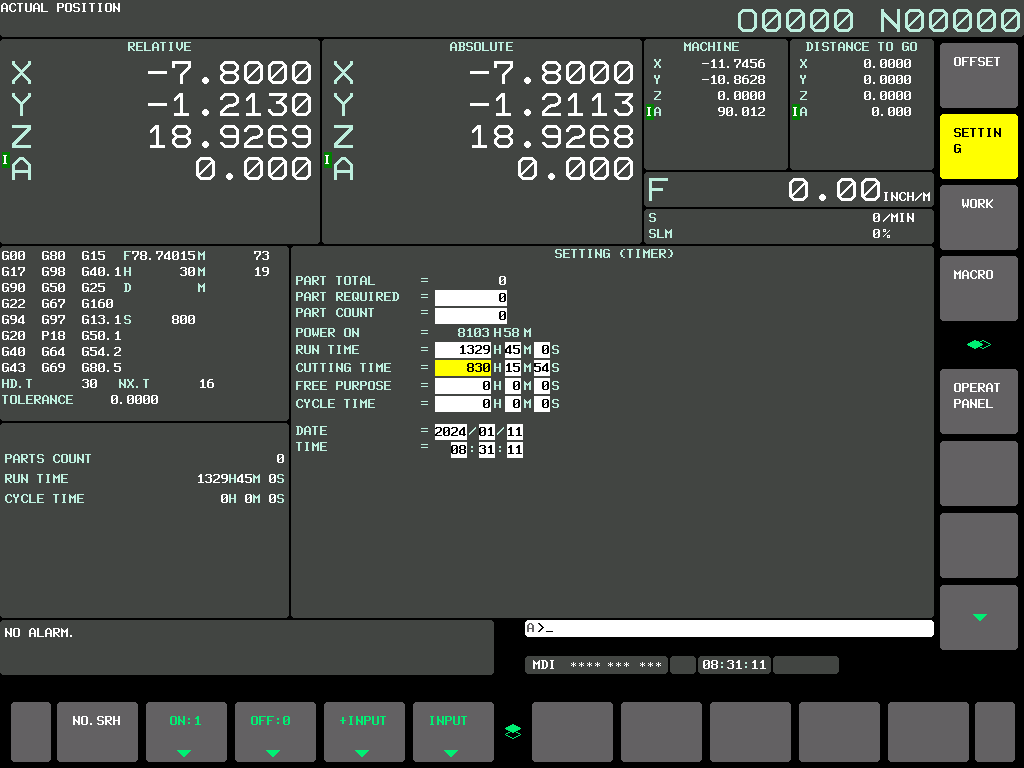Click the I marker beside absolute A axis
Screen dimensions: 1024x768
coord(327,159)
